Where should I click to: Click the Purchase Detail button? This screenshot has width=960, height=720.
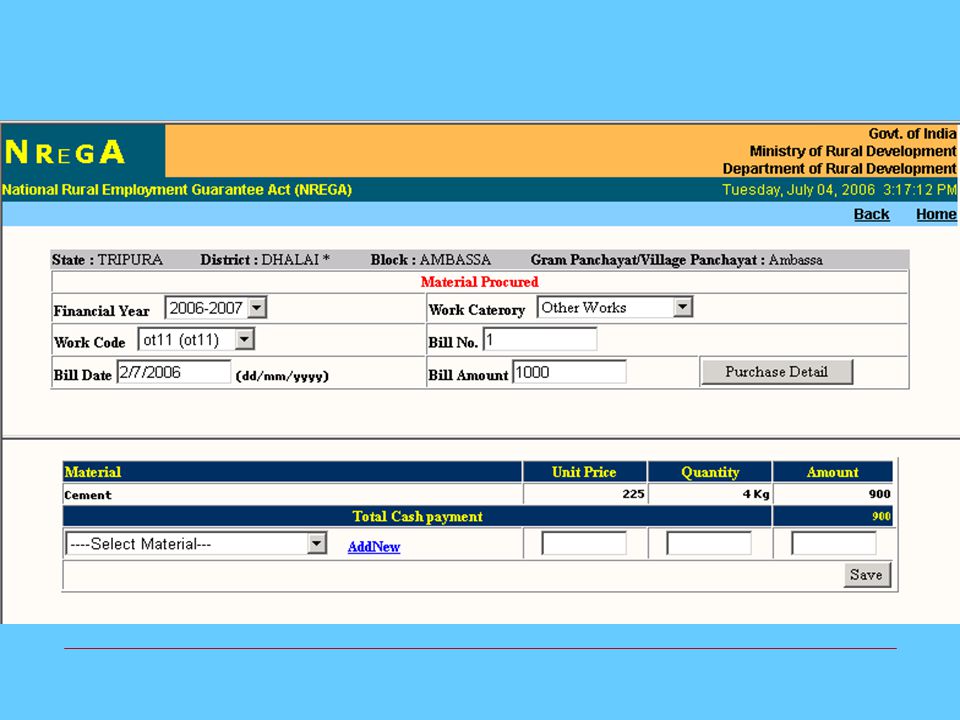click(776, 372)
